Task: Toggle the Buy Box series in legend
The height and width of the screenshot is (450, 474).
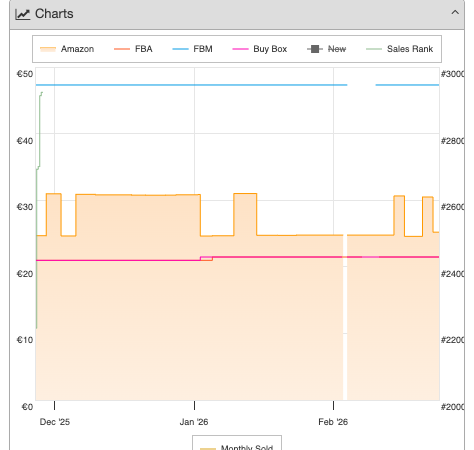Action: point(260,49)
